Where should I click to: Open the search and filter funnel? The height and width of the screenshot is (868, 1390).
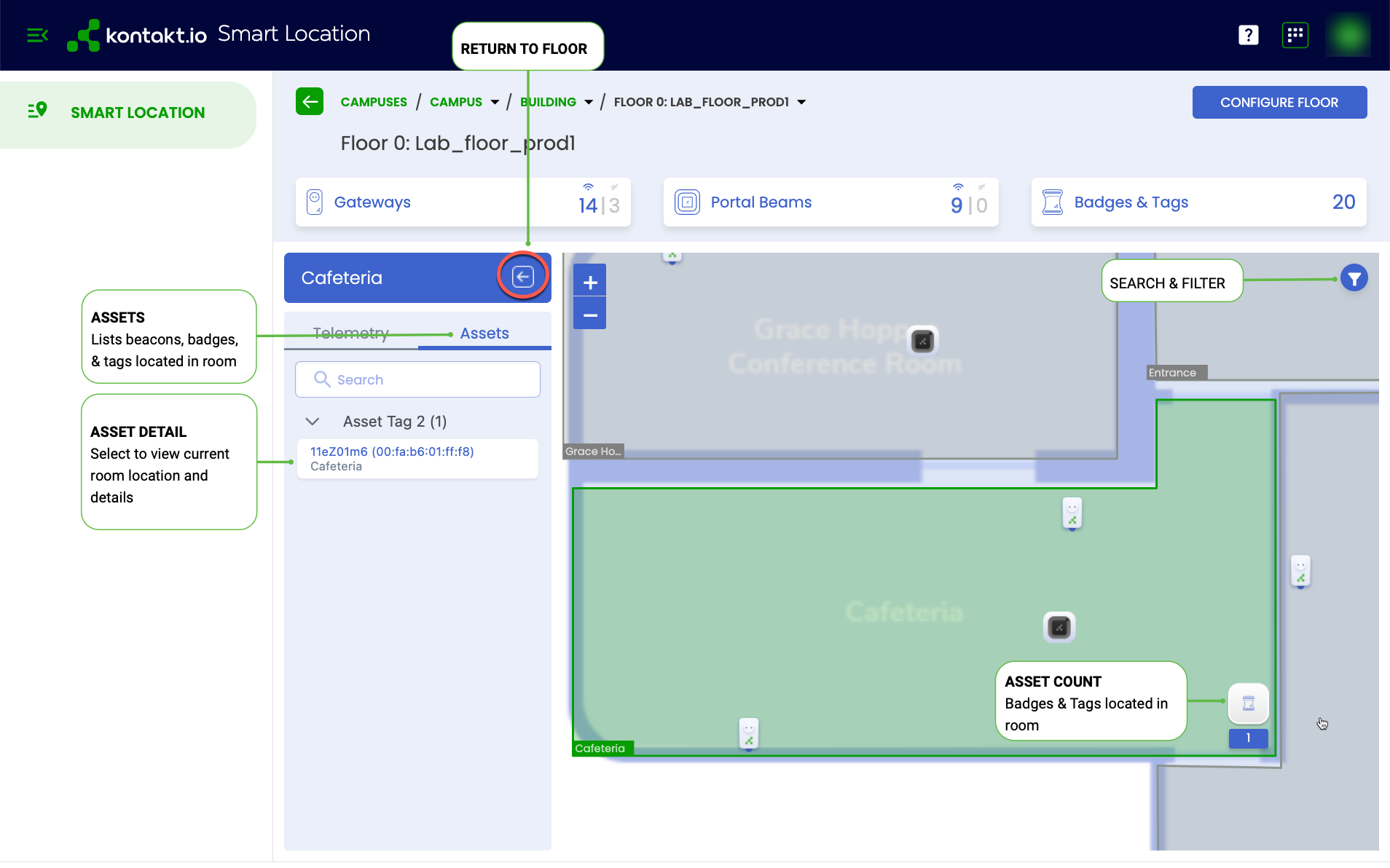(1354, 278)
